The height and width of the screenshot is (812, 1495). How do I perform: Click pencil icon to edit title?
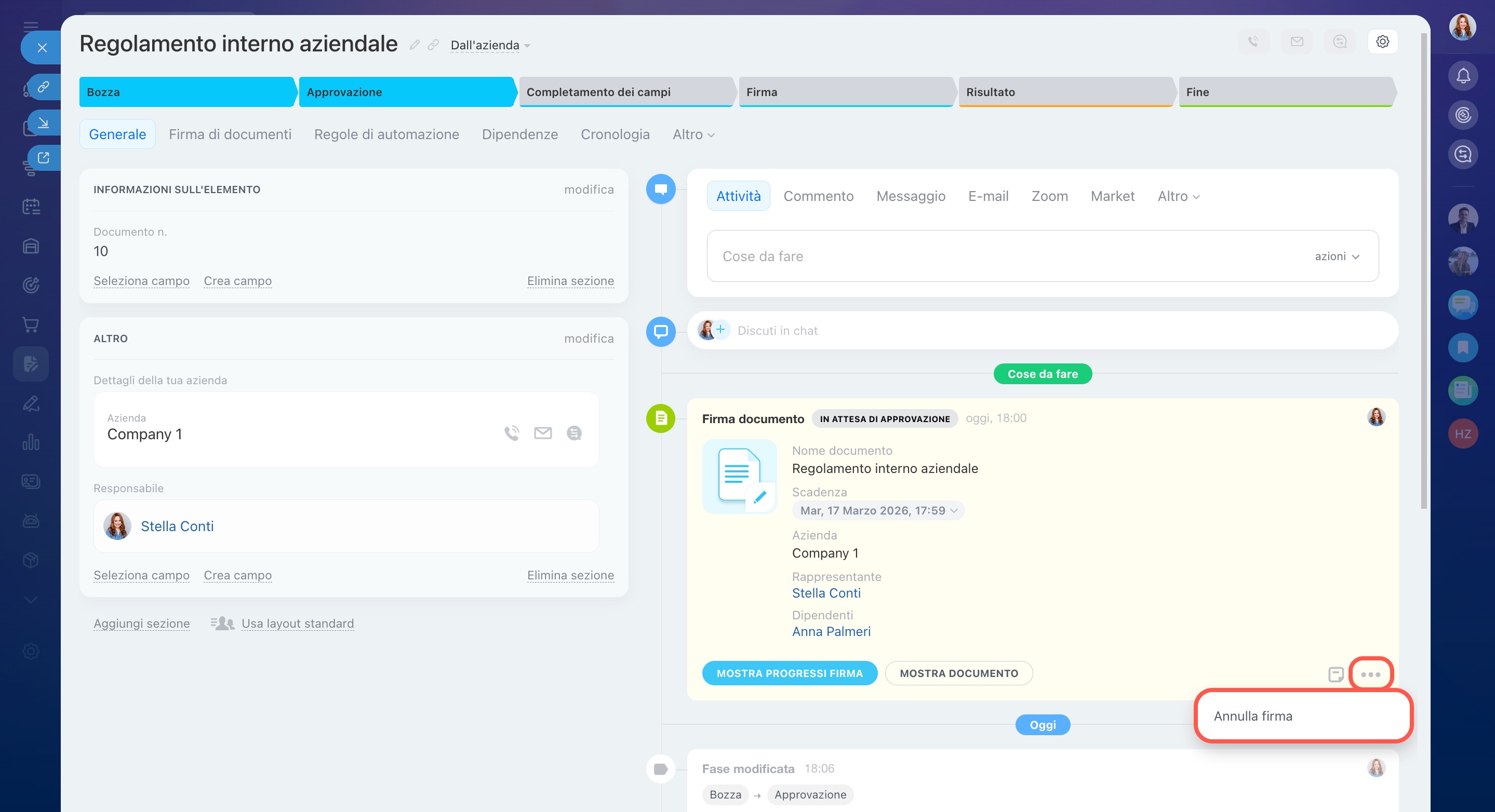[415, 45]
